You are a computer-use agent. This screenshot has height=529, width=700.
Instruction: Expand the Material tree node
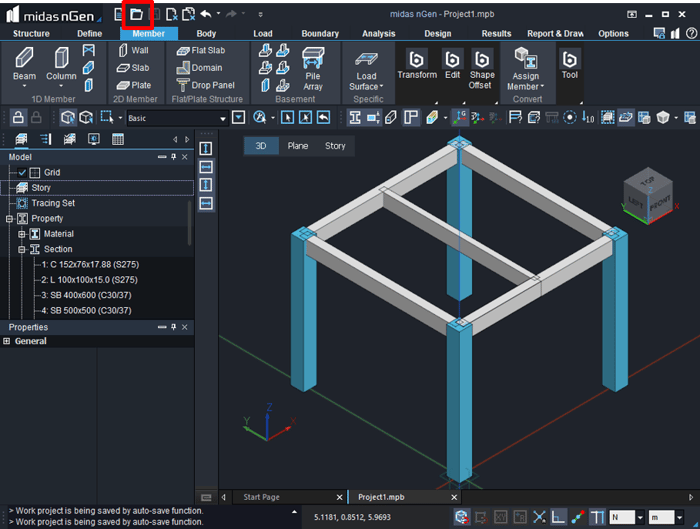point(21,234)
